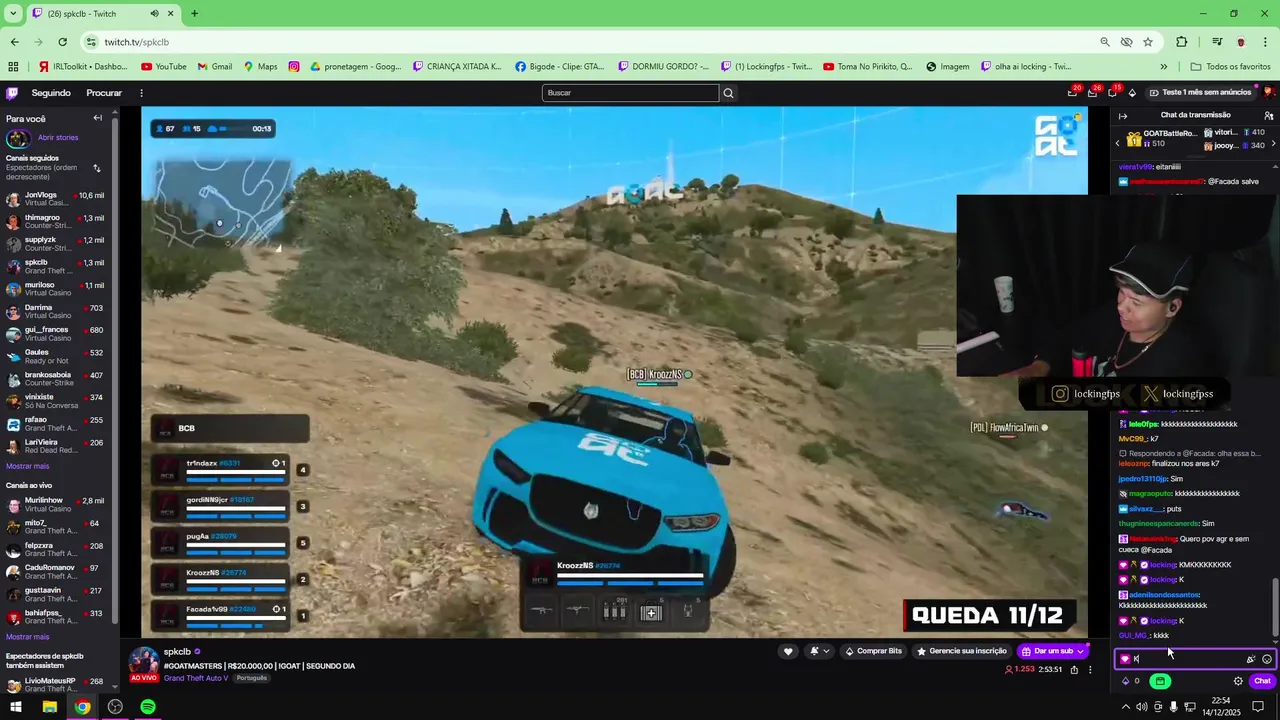Expand Canais ao vivo list with Mostrar mais

27,637
